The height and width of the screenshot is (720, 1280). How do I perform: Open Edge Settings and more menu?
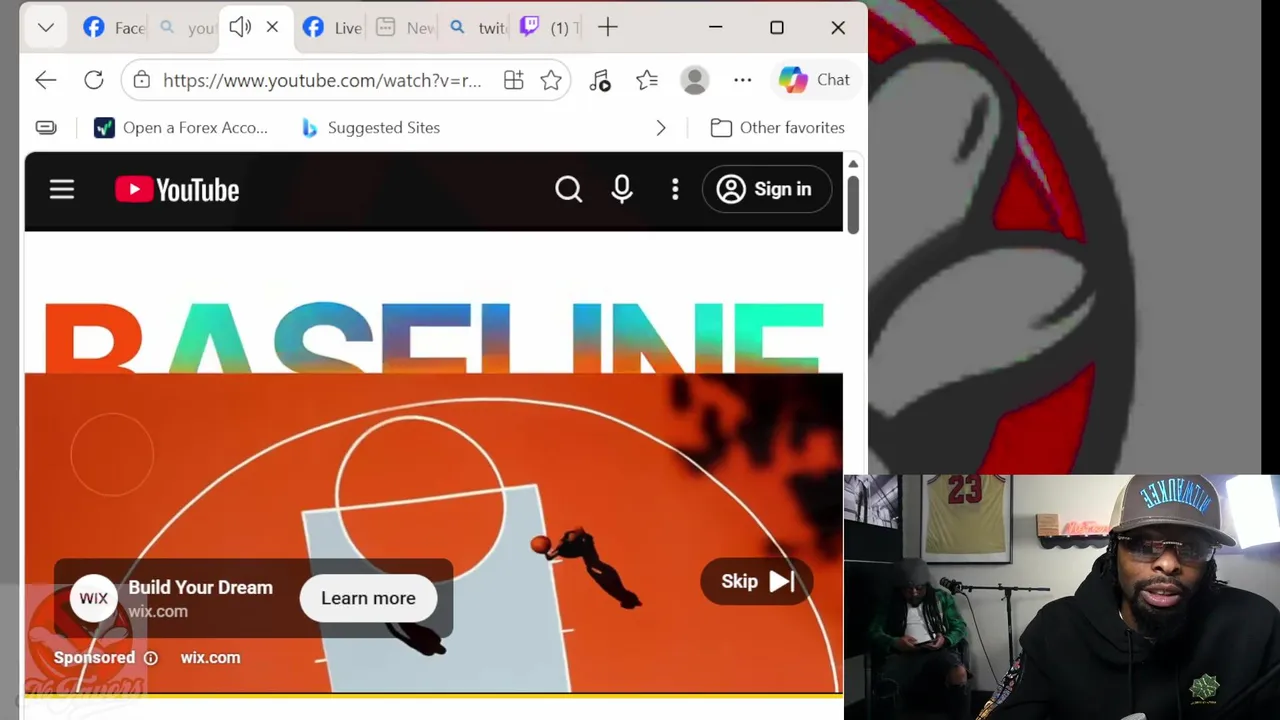pyautogui.click(x=742, y=80)
